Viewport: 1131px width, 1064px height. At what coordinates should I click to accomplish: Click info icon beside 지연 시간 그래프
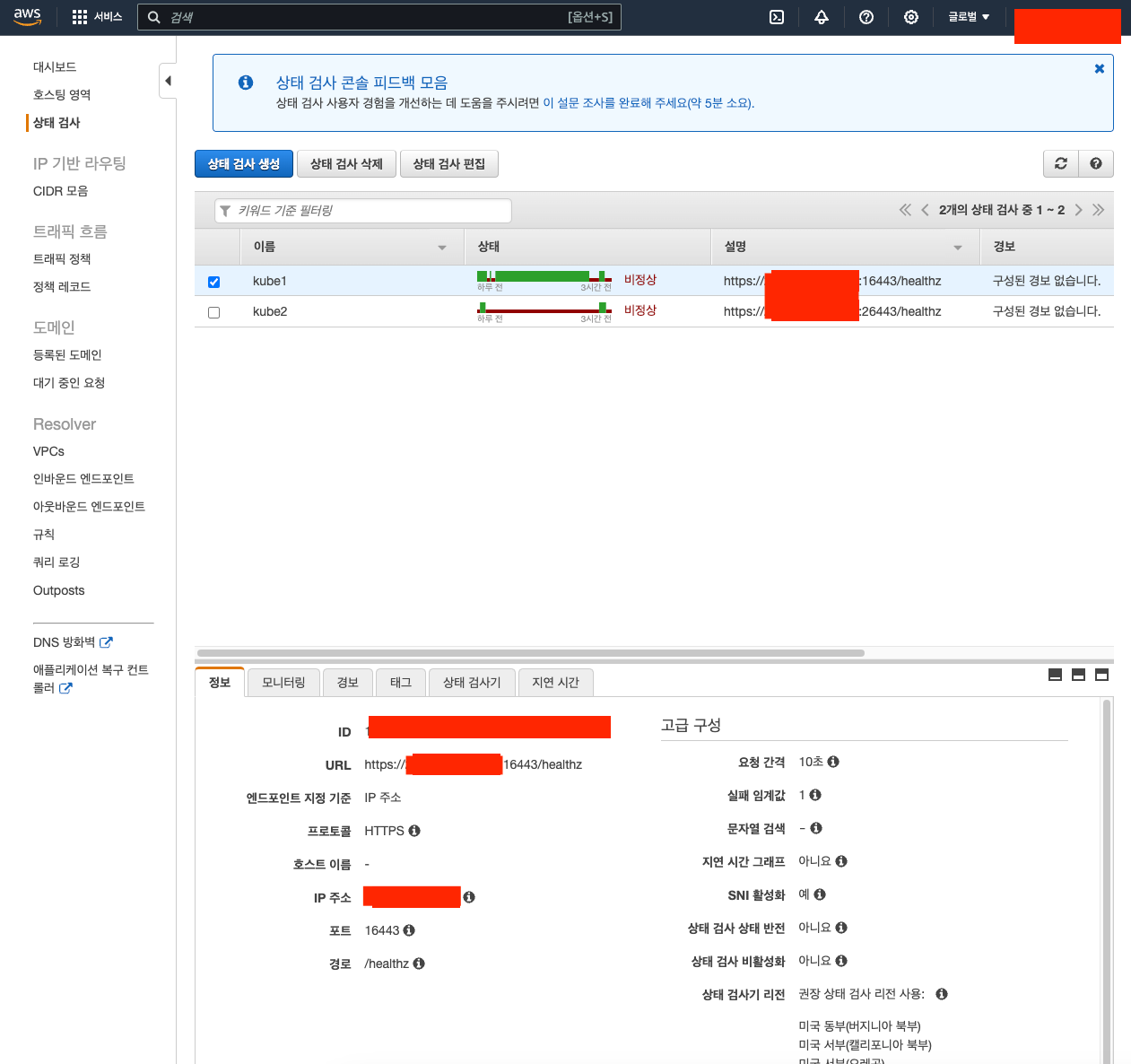pos(841,861)
